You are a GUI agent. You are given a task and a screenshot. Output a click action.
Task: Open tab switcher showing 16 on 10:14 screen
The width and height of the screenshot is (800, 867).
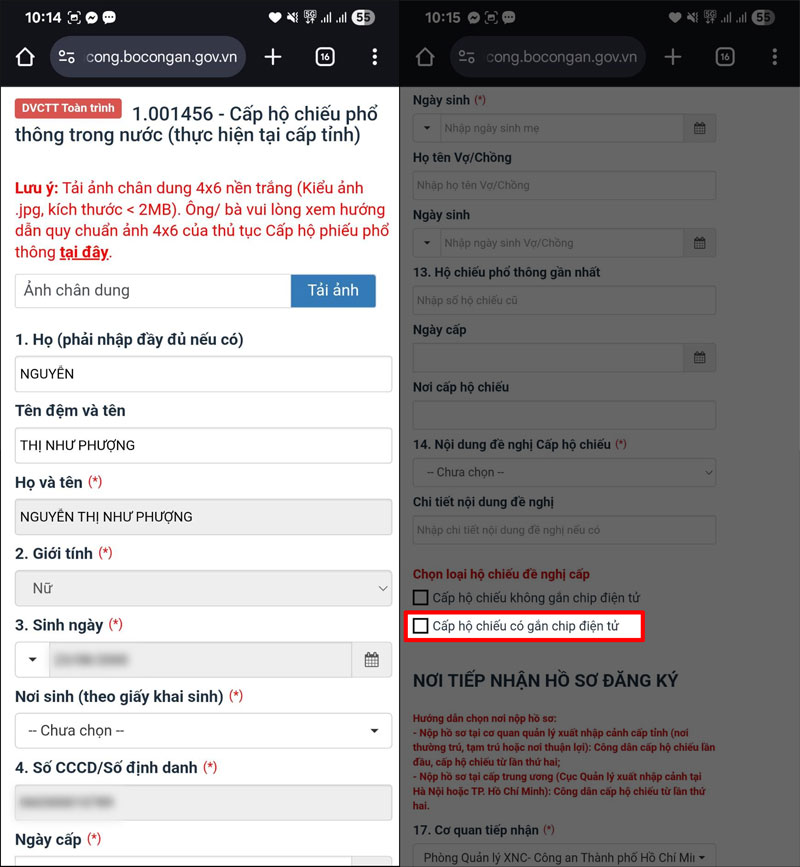[325, 57]
